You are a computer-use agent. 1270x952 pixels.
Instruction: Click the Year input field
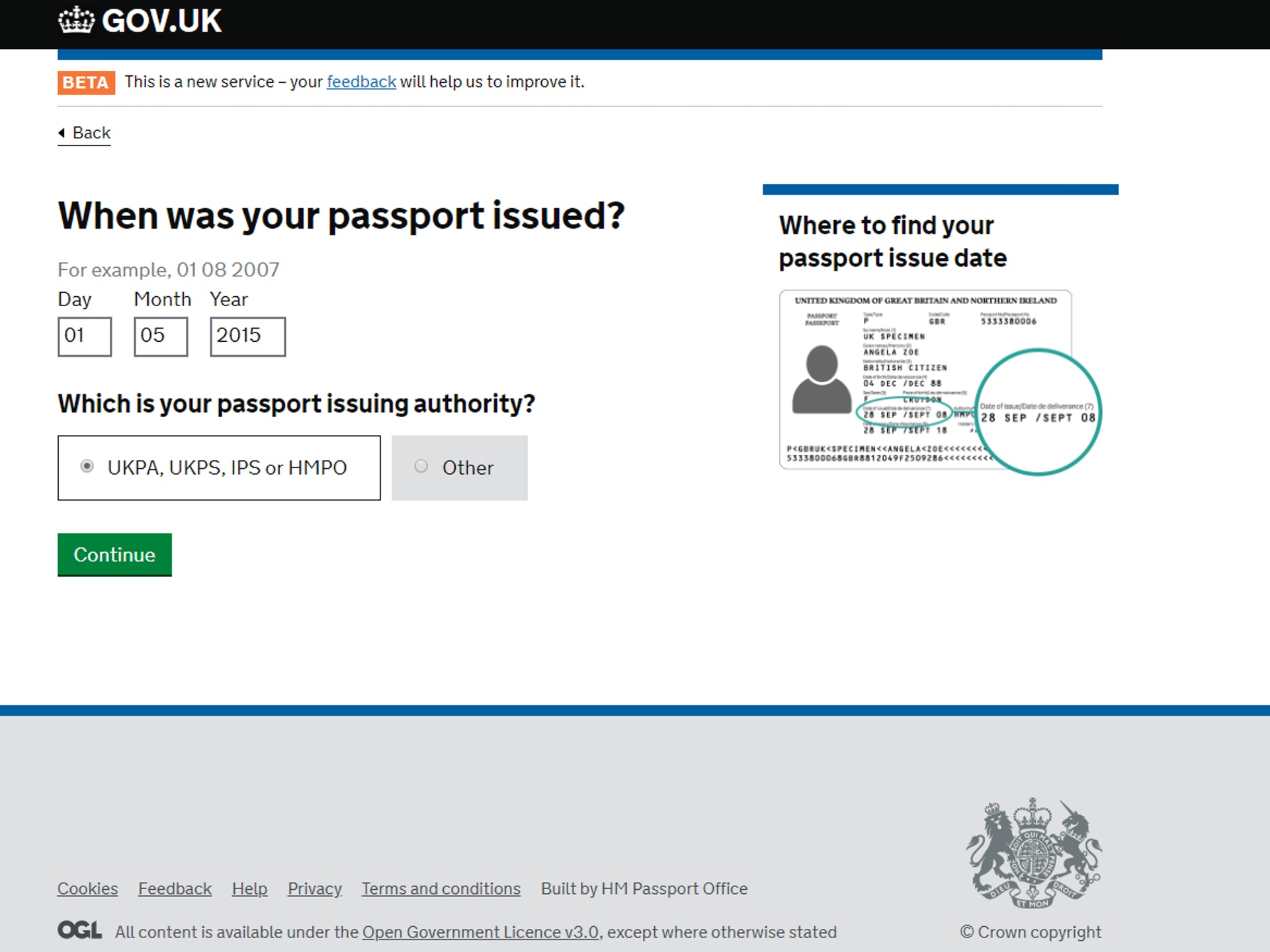click(x=246, y=335)
